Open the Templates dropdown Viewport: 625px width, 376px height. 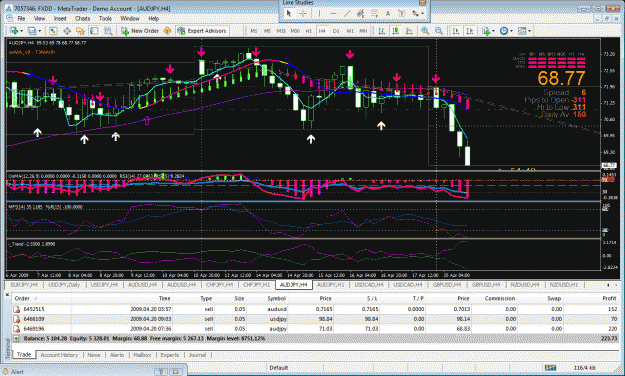524,31
